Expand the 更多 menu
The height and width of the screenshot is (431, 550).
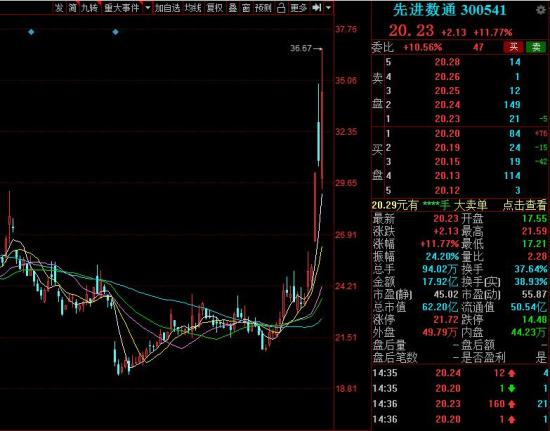(x=299, y=8)
